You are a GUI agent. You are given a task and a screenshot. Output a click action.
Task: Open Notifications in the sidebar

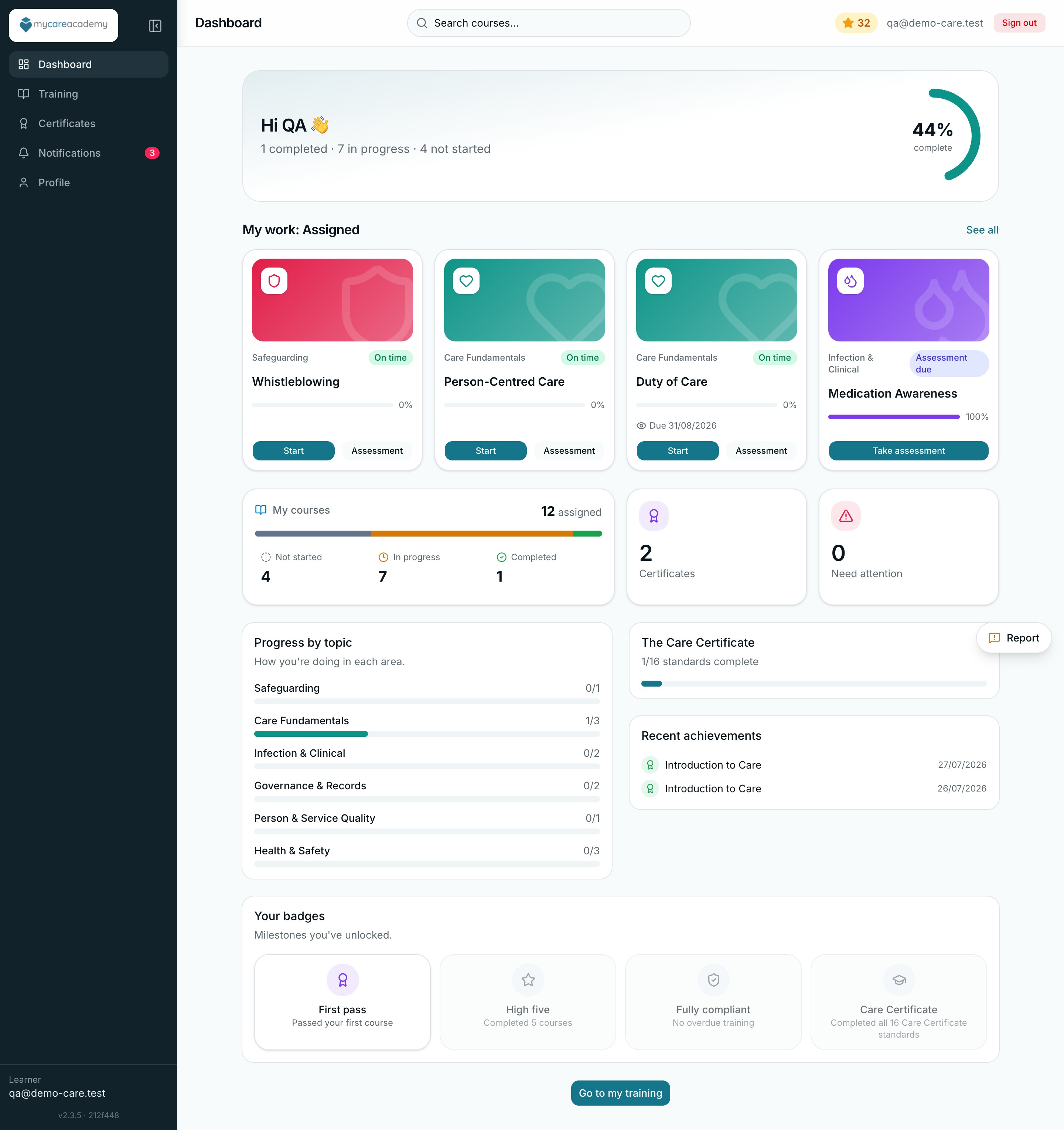pos(89,153)
